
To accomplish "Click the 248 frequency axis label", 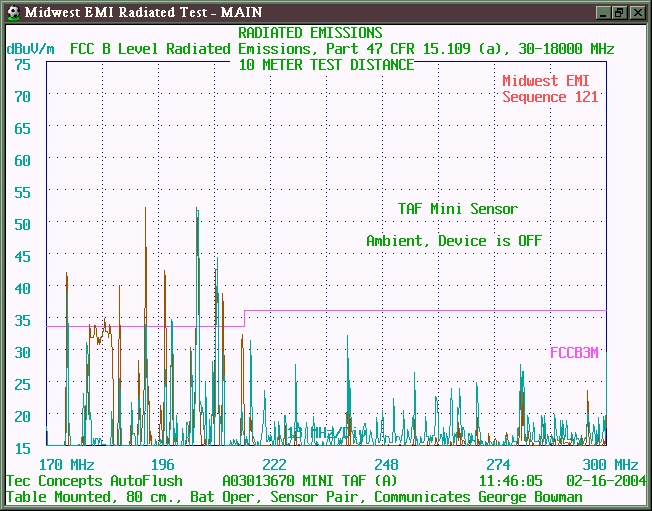I will point(386,465).
